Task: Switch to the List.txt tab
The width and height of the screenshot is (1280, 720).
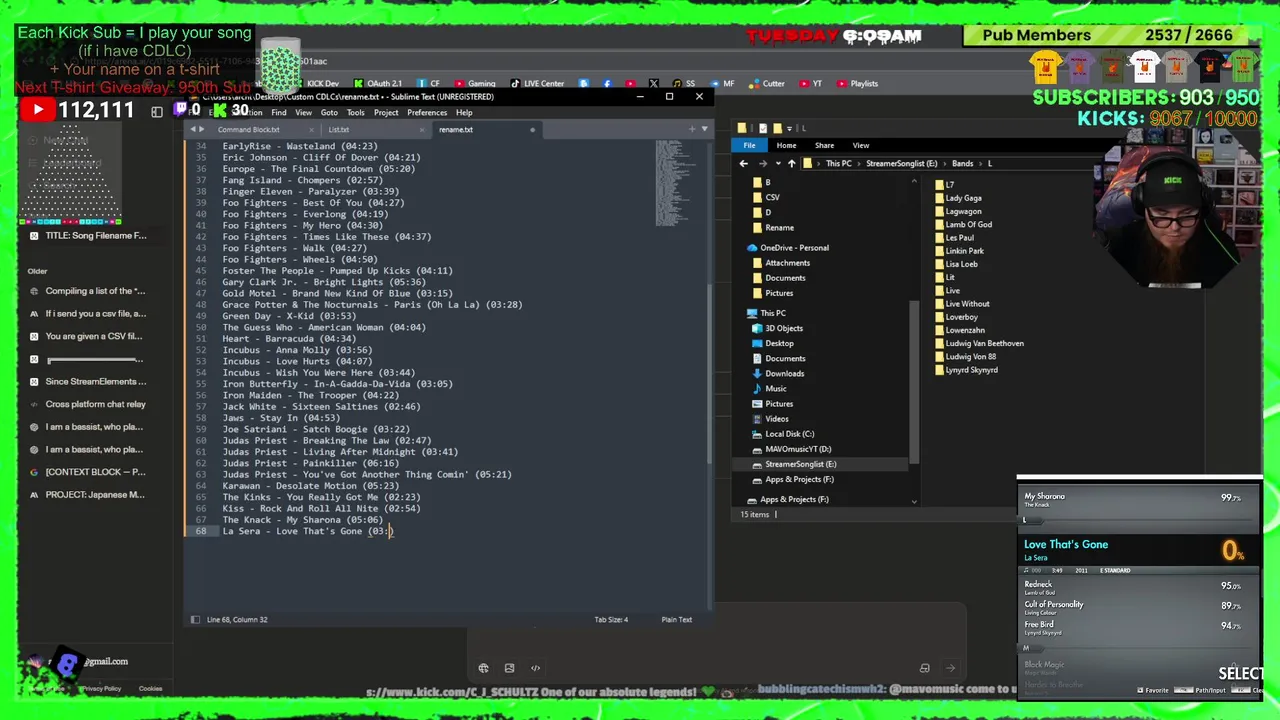Action: point(339,129)
